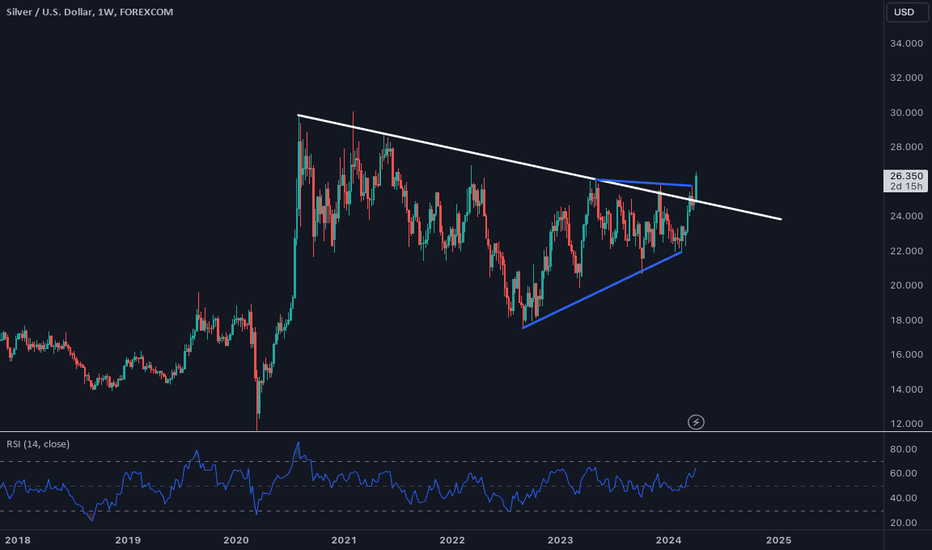Click the 30.000 price axis label
This screenshot has width=932, height=550.
906,112
